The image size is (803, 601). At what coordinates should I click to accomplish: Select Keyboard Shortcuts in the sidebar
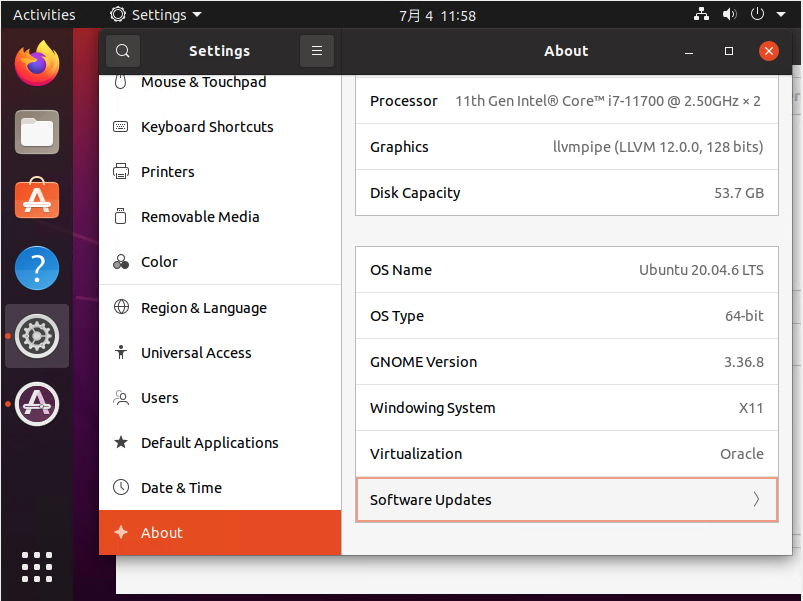pos(207,127)
